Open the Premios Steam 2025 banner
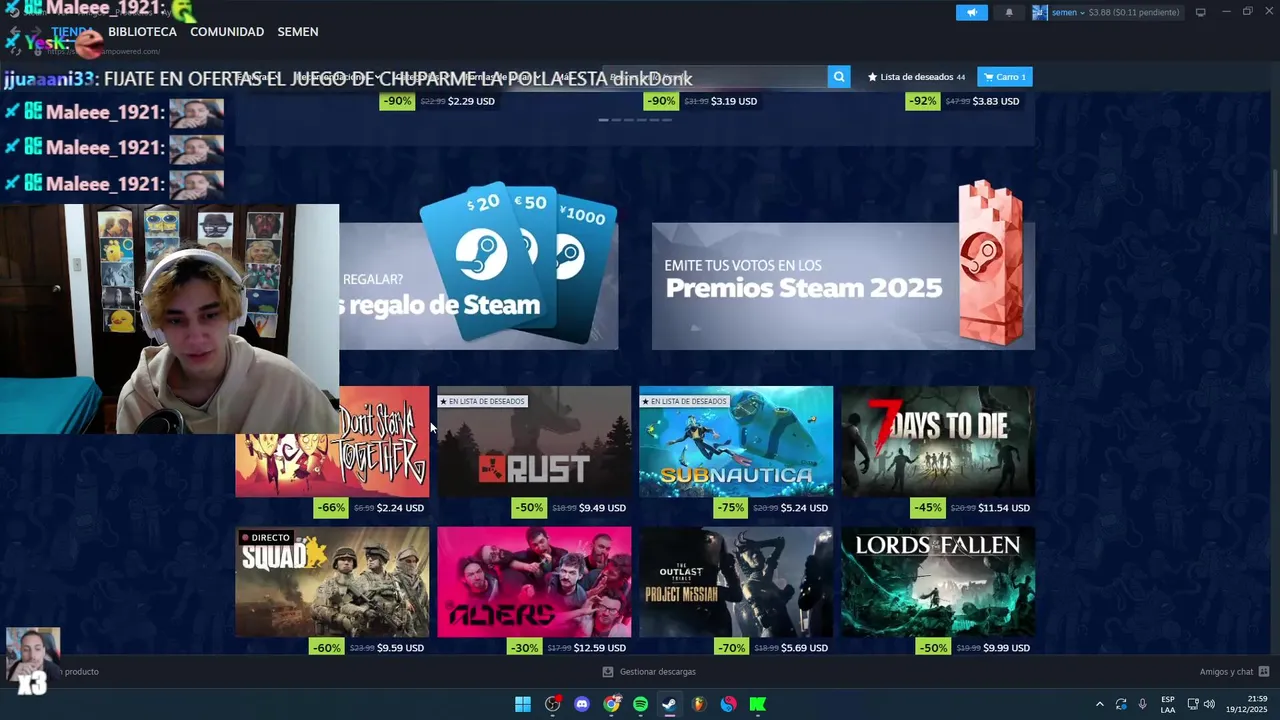This screenshot has height=720, width=1280. [843, 285]
